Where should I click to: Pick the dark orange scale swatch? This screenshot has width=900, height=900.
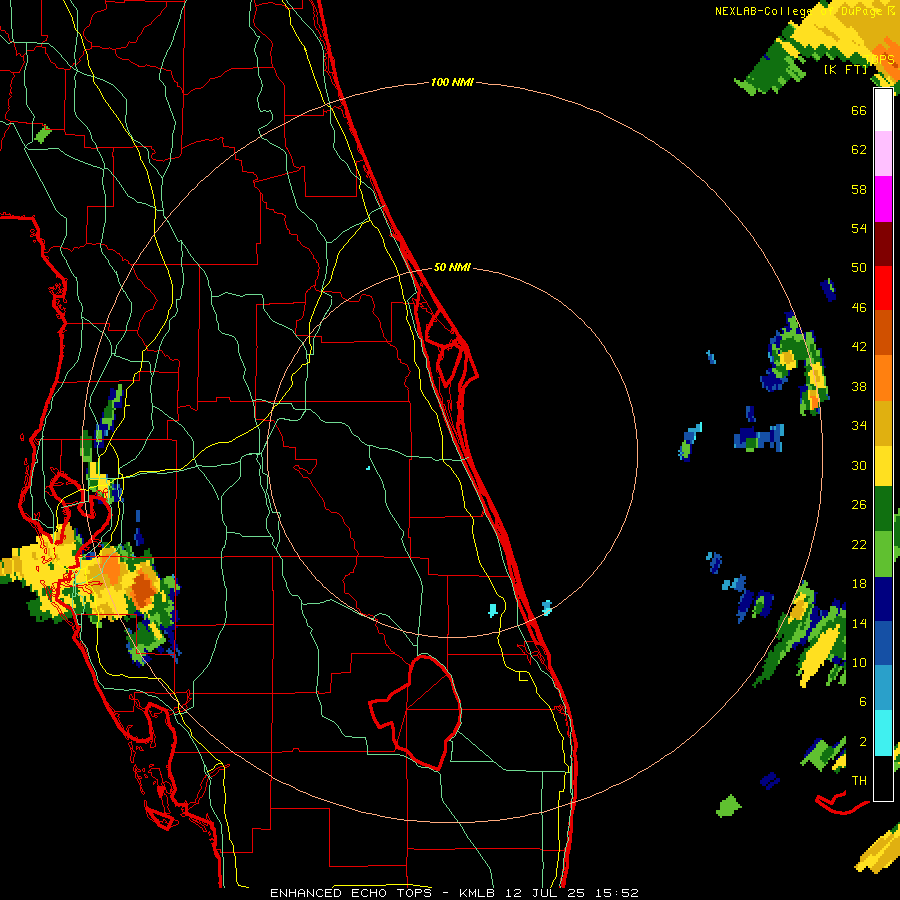coord(883,333)
